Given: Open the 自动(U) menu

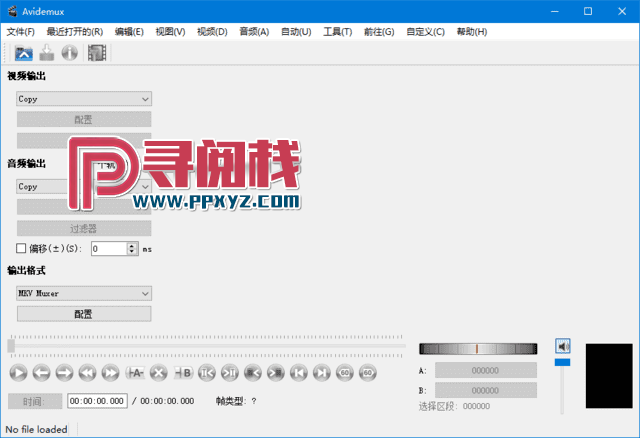Looking at the screenshot, I should (296, 31).
